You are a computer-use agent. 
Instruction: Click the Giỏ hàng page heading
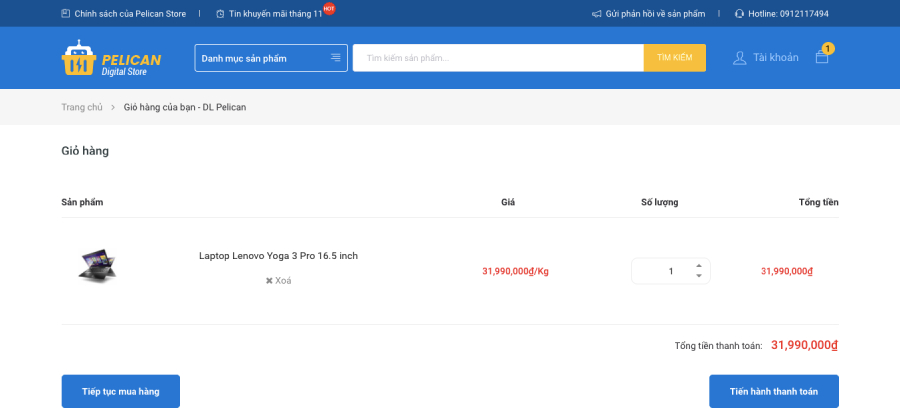(x=85, y=151)
